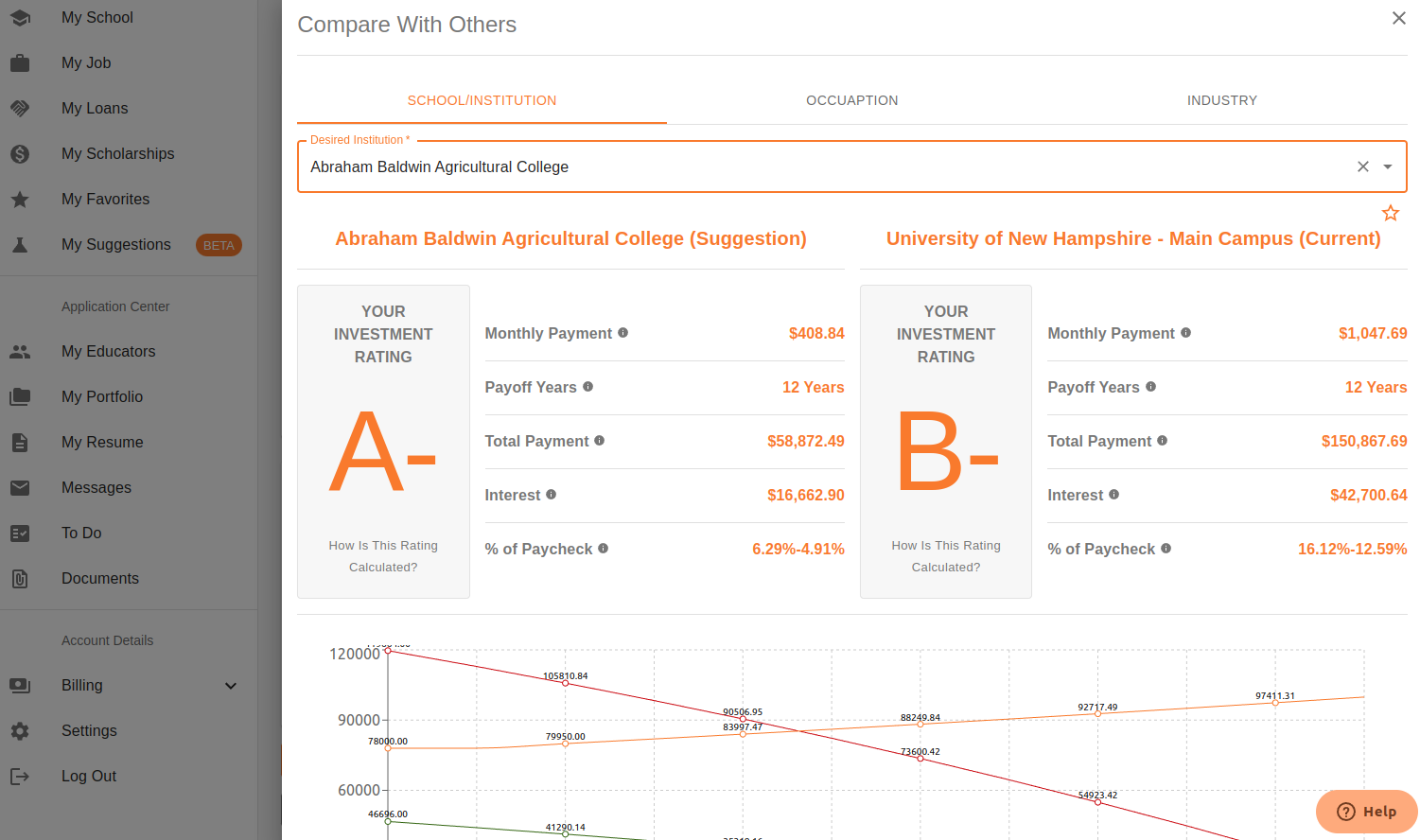This screenshot has height=840, width=1420.
Task: Click the Messages envelope icon
Action: click(x=20, y=488)
